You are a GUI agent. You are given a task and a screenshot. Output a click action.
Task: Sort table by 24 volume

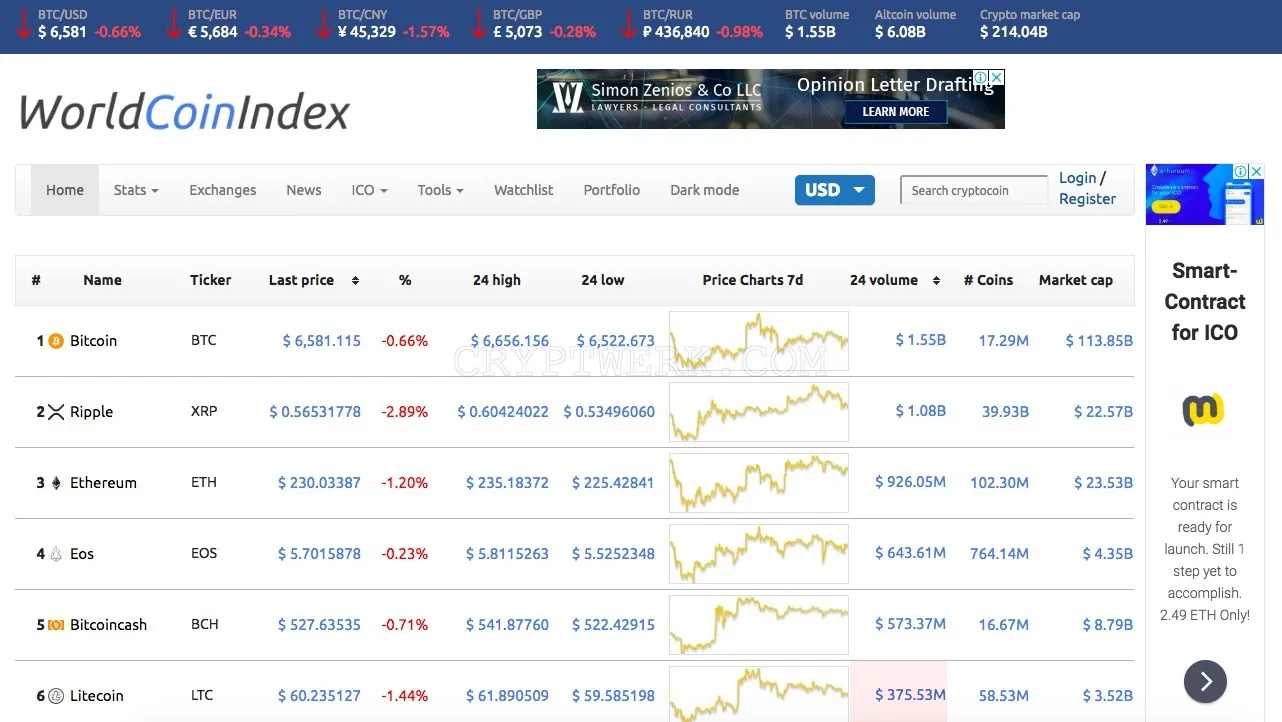tap(895, 281)
